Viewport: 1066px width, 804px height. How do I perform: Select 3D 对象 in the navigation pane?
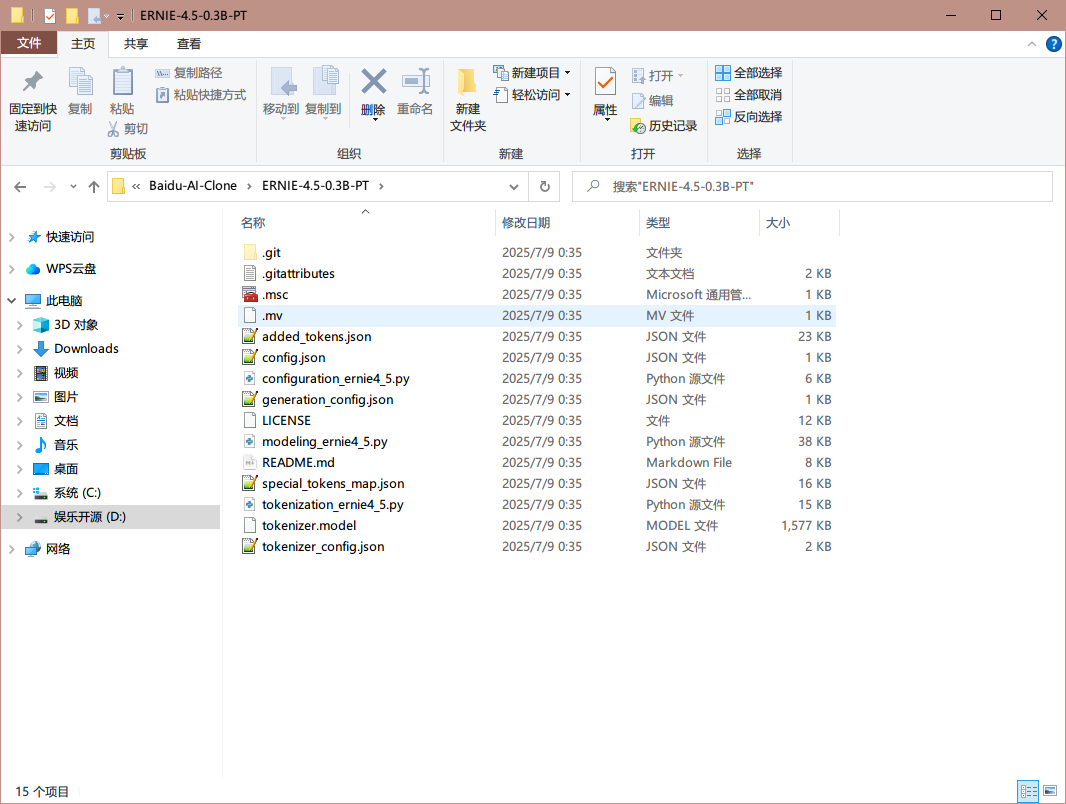tap(75, 325)
